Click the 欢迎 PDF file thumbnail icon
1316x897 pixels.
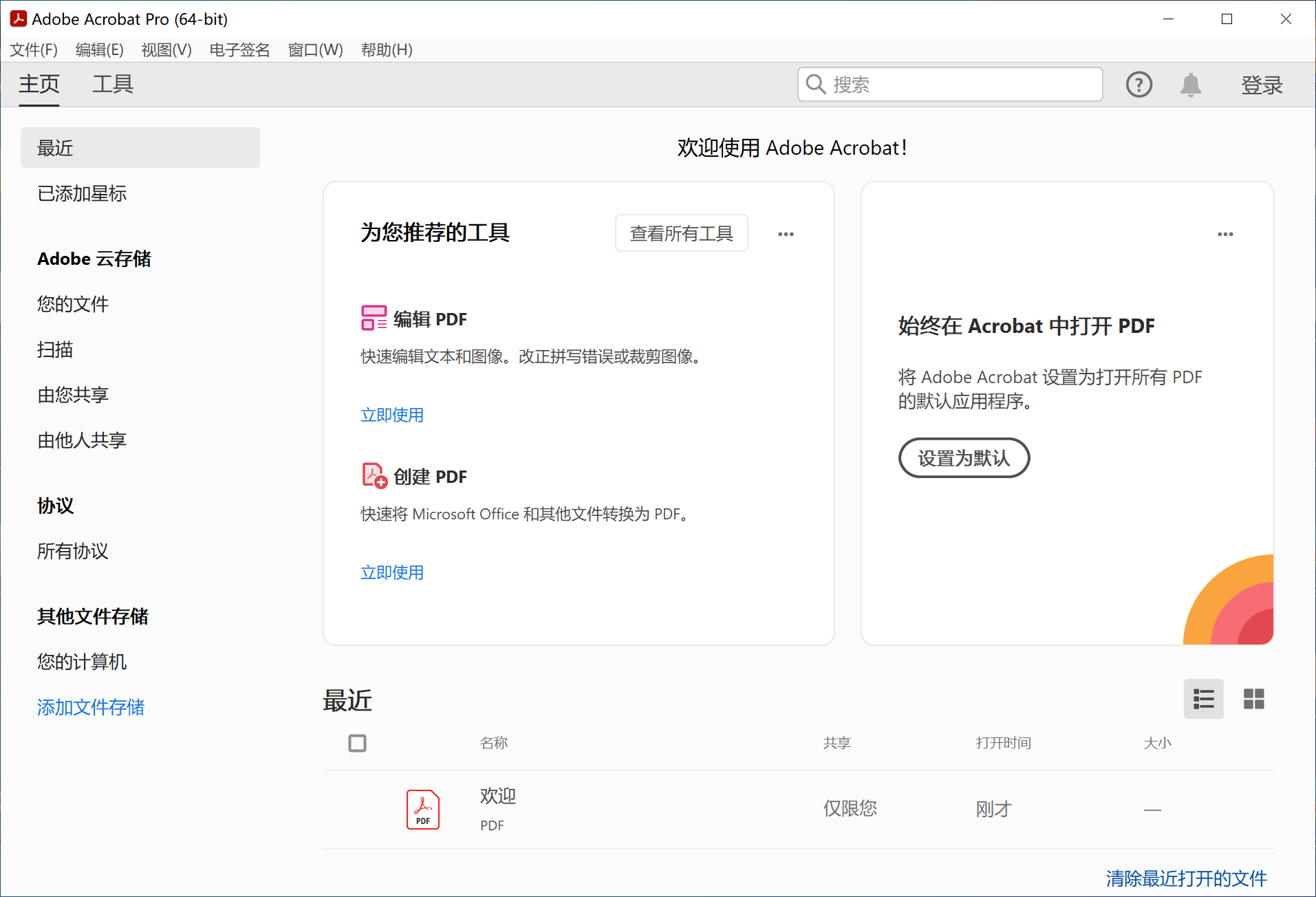pos(422,809)
